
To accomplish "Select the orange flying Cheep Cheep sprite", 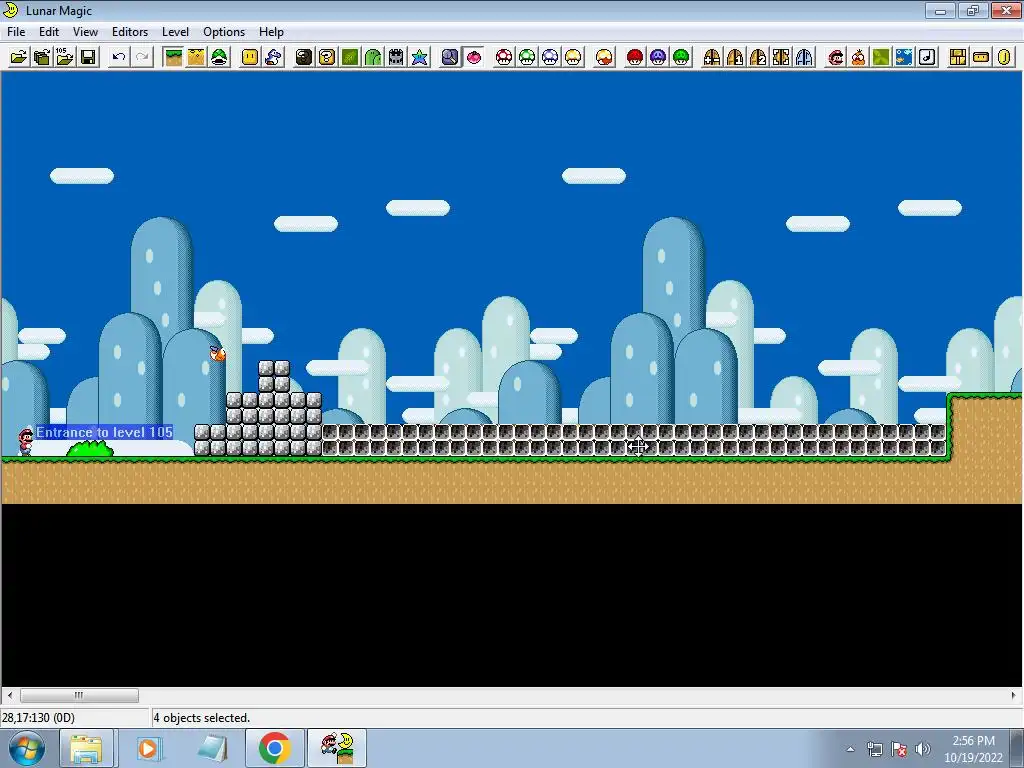I will pyautogui.click(x=217, y=353).
